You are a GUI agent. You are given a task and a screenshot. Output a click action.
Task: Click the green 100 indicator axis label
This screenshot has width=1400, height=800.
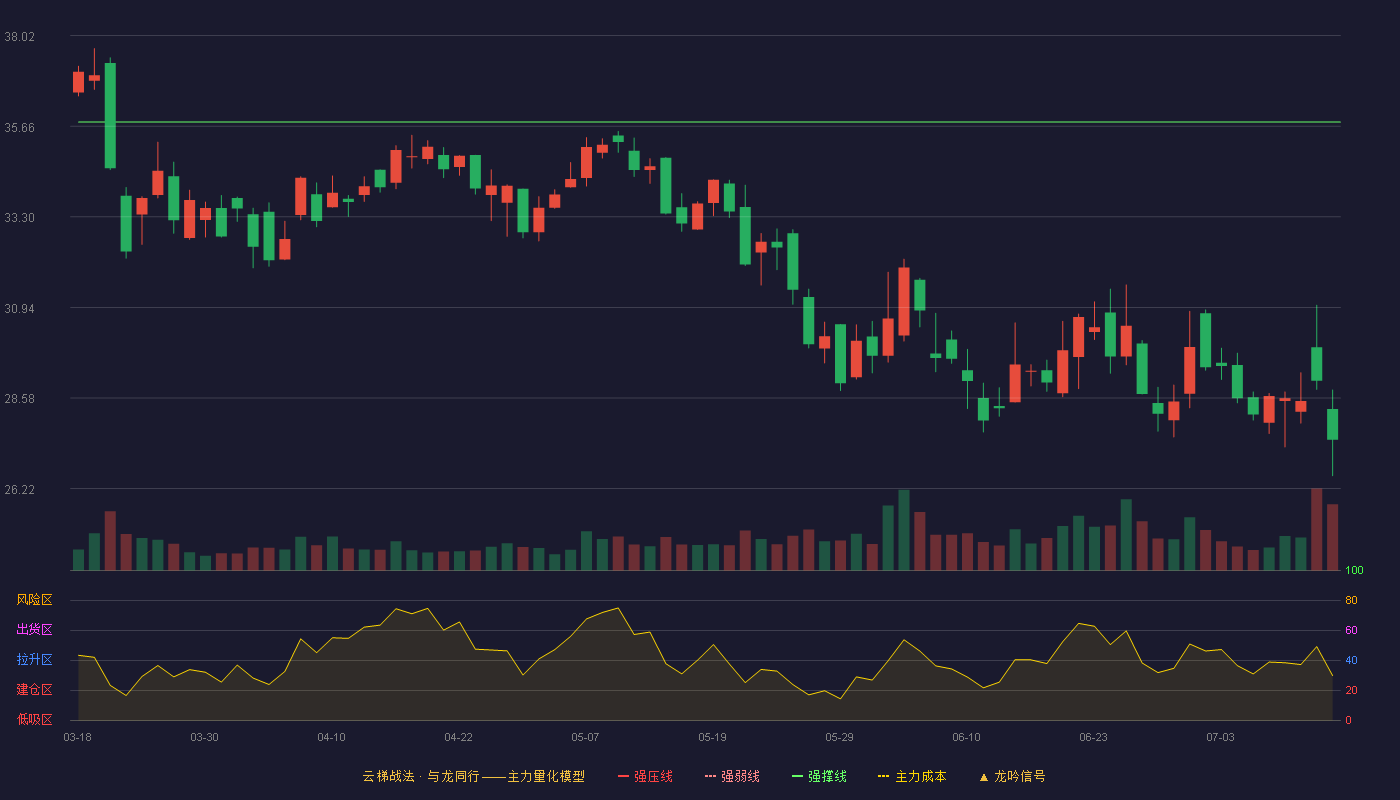(1354, 571)
